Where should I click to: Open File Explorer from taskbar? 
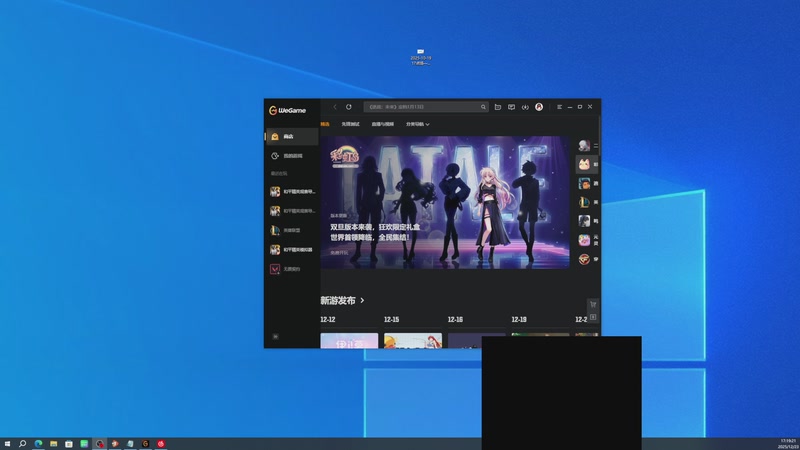[x=54, y=444]
